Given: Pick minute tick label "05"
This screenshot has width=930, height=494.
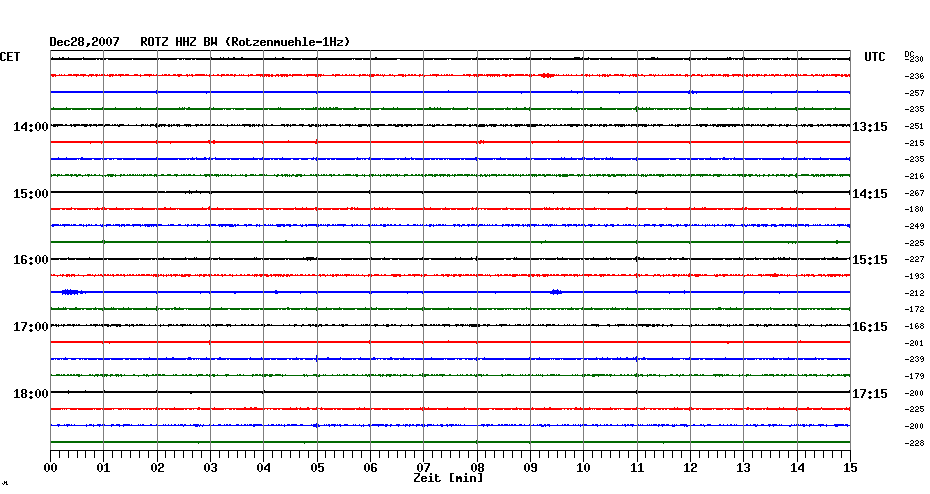Looking at the screenshot, I should [x=317, y=468].
